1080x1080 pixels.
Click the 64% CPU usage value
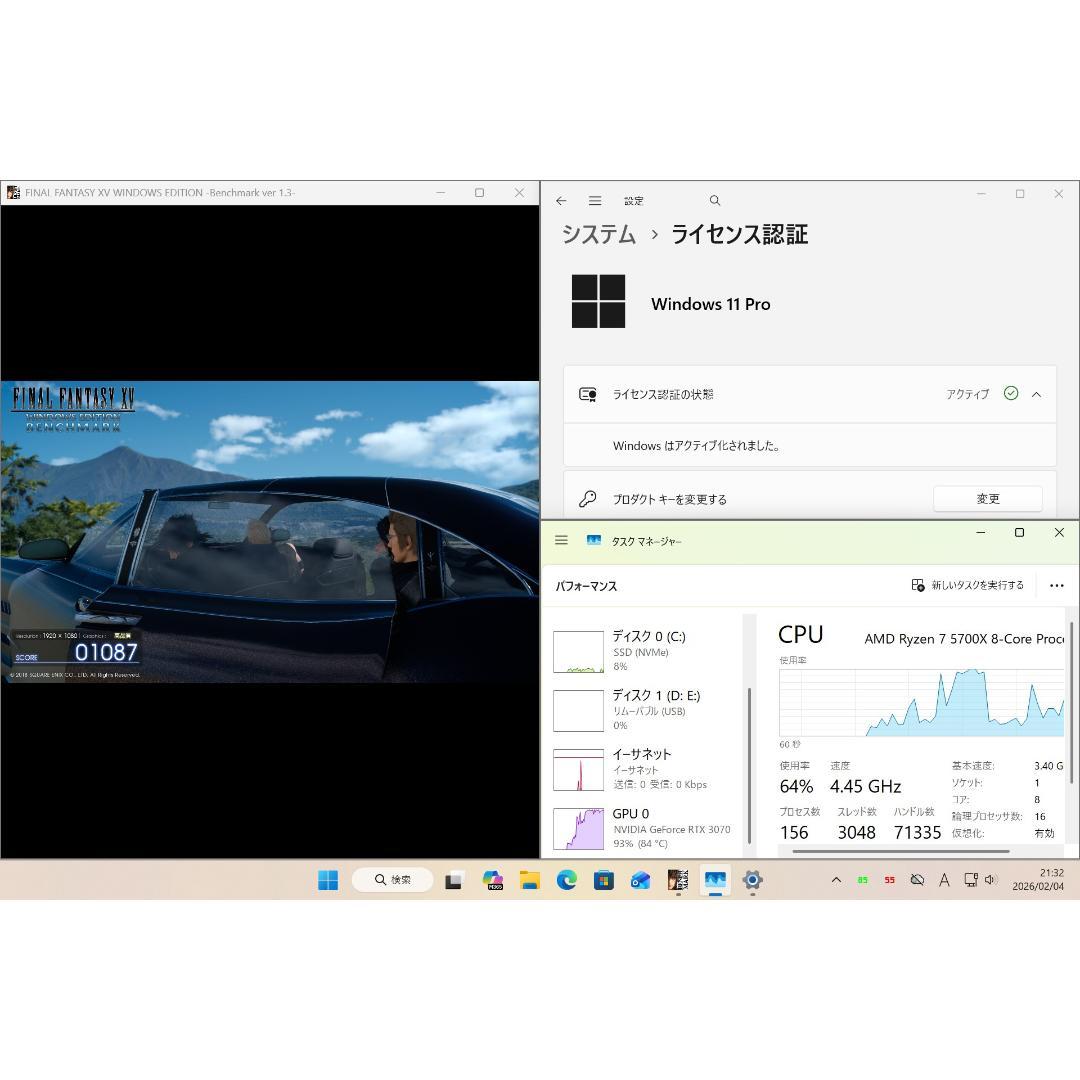(796, 787)
